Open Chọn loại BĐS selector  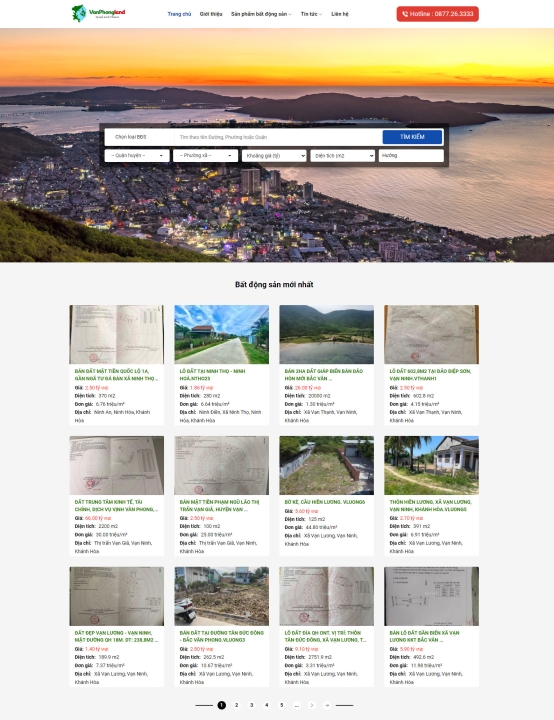[140, 137]
